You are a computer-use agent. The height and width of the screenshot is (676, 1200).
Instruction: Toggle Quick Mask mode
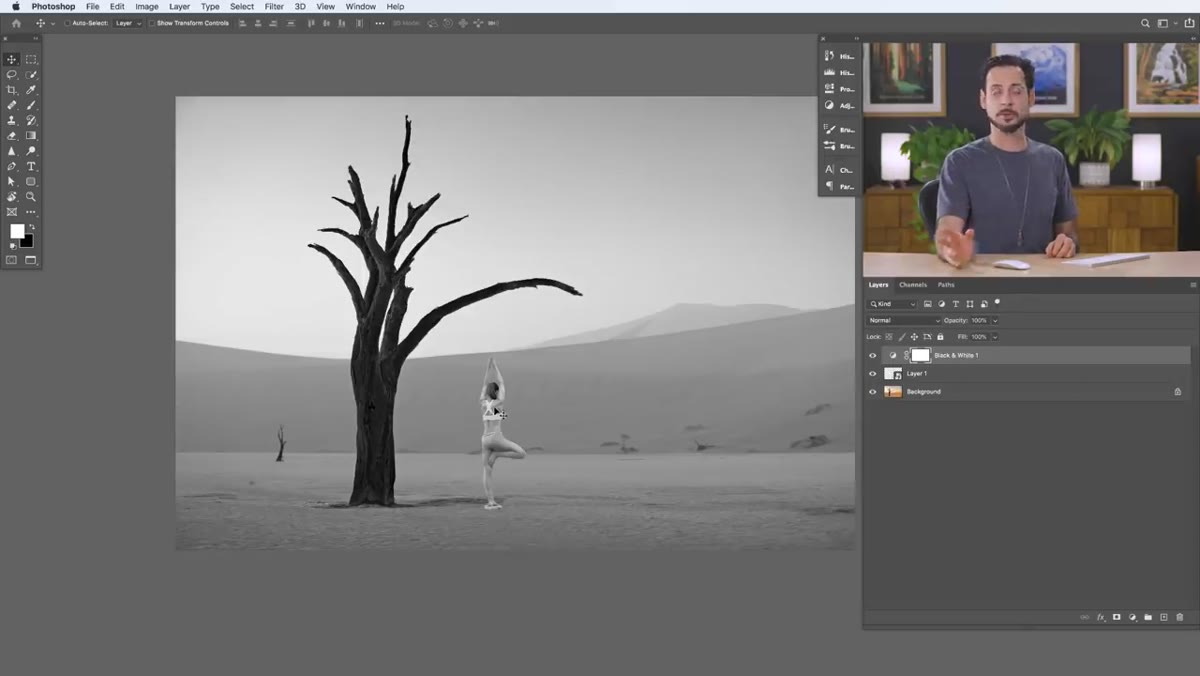[12, 260]
